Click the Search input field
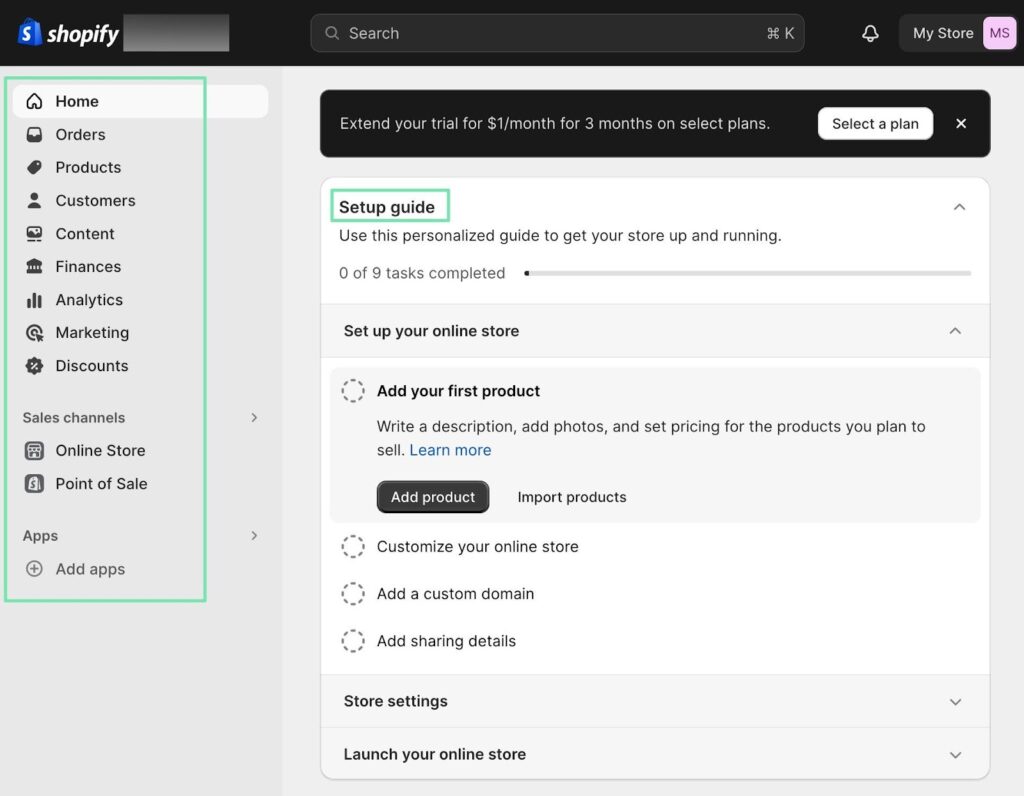The image size is (1024, 796). [x=557, y=33]
